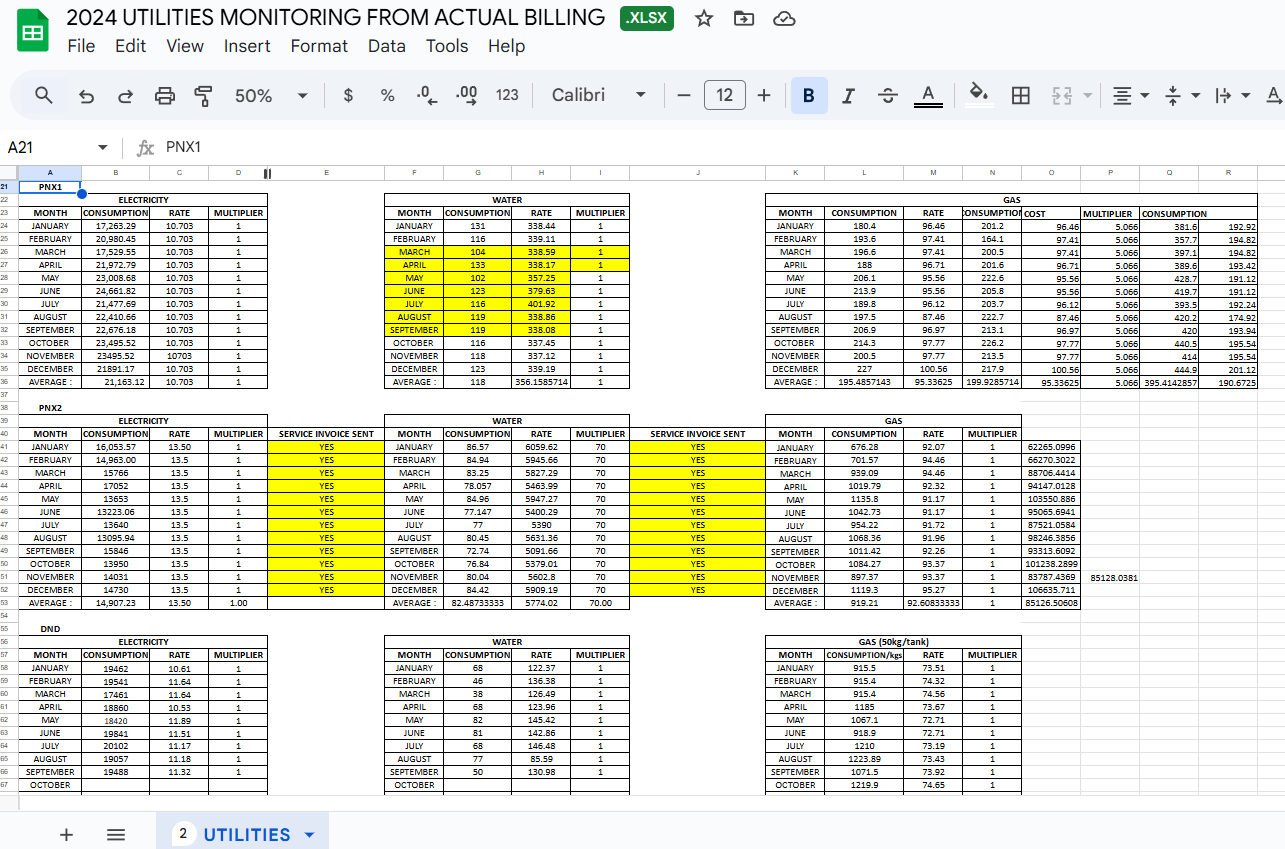1285x849 pixels.
Task: Format as percent
Action: (x=388, y=95)
